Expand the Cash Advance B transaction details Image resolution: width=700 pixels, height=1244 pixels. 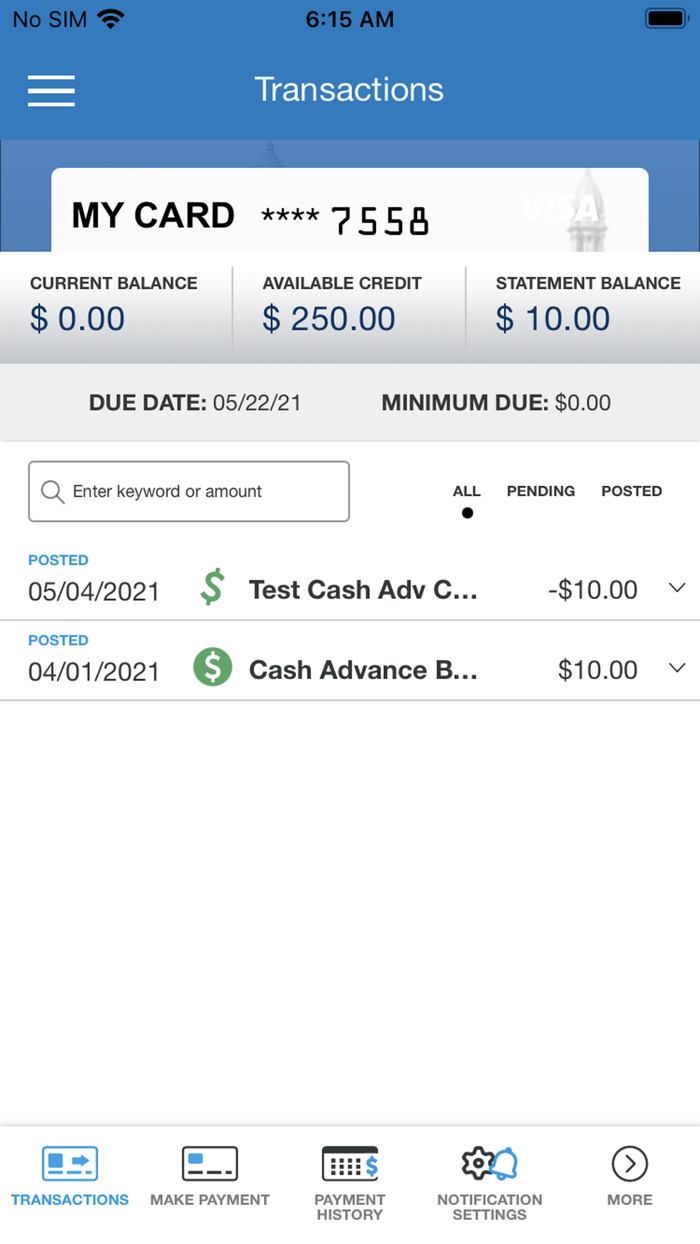(677, 669)
